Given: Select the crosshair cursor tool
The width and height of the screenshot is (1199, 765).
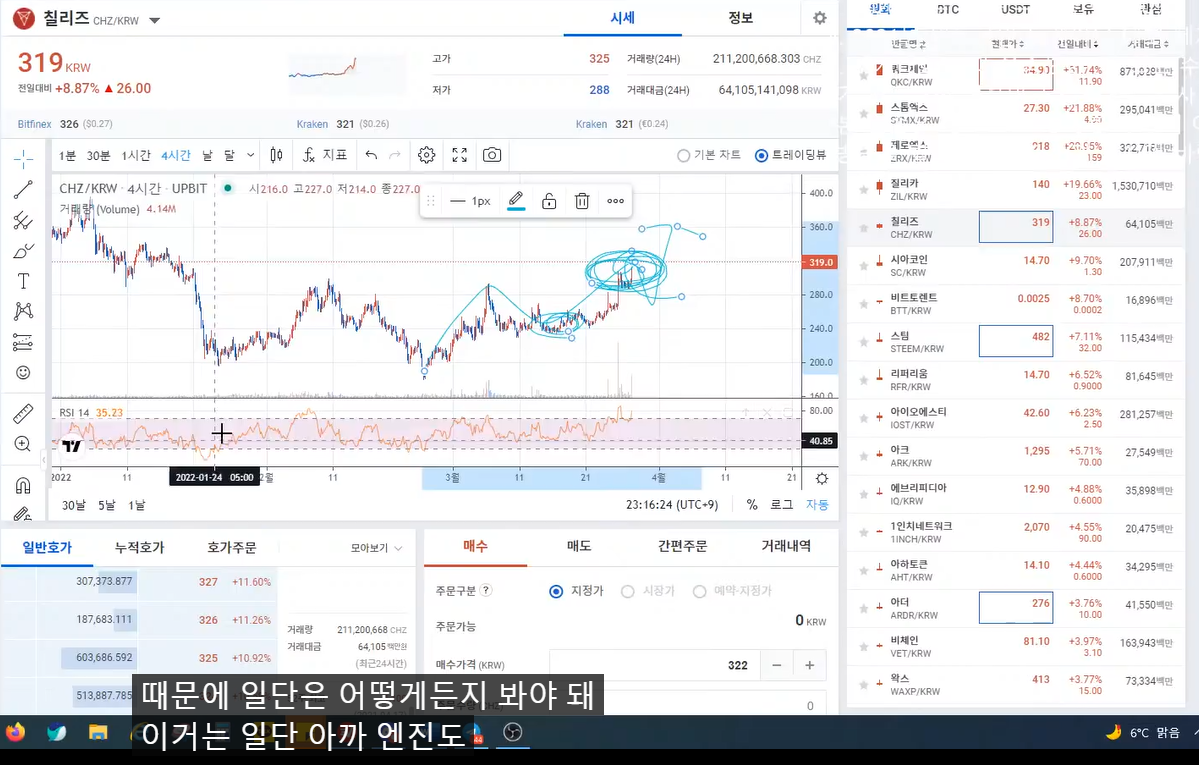Looking at the screenshot, I should tap(23, 159).
